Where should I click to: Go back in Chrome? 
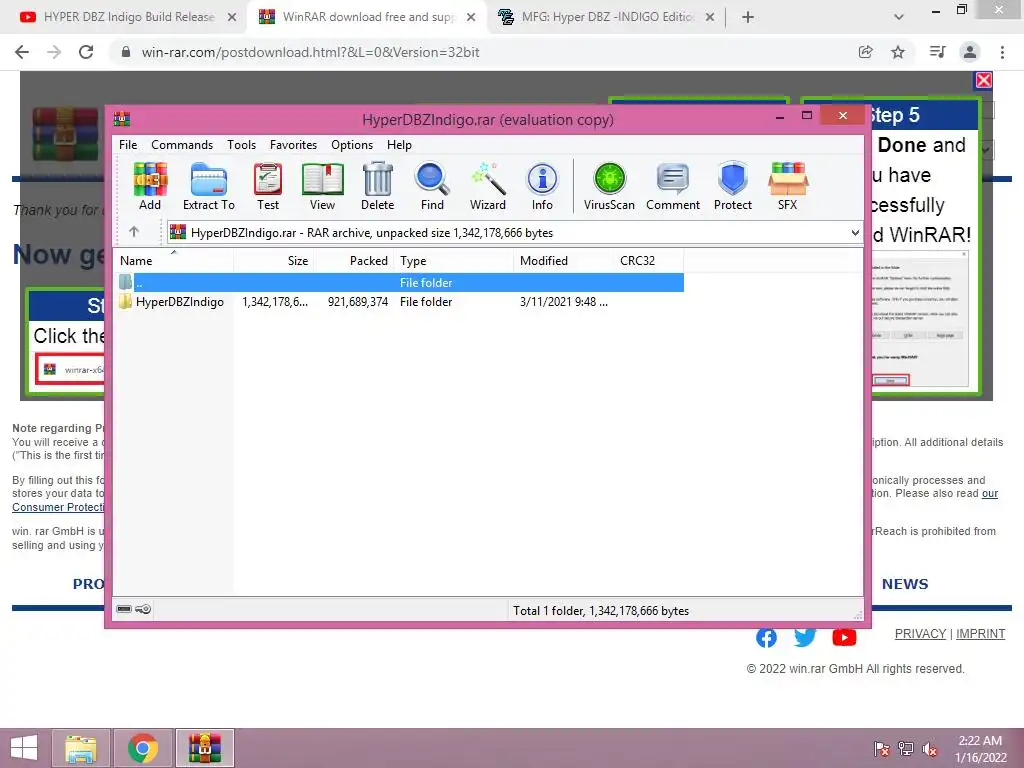tap(22, 52)
